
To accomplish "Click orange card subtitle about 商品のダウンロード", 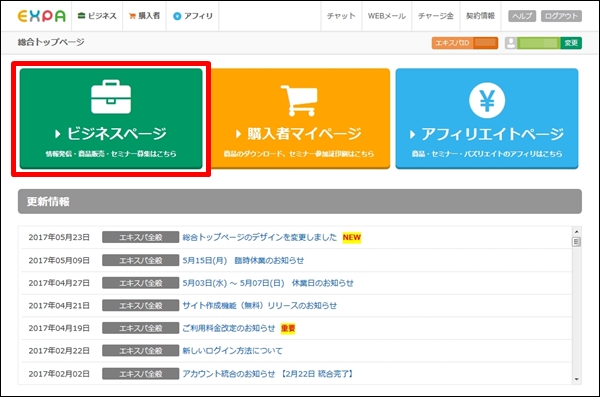I will pyautogui.click(x=298, y=154).
